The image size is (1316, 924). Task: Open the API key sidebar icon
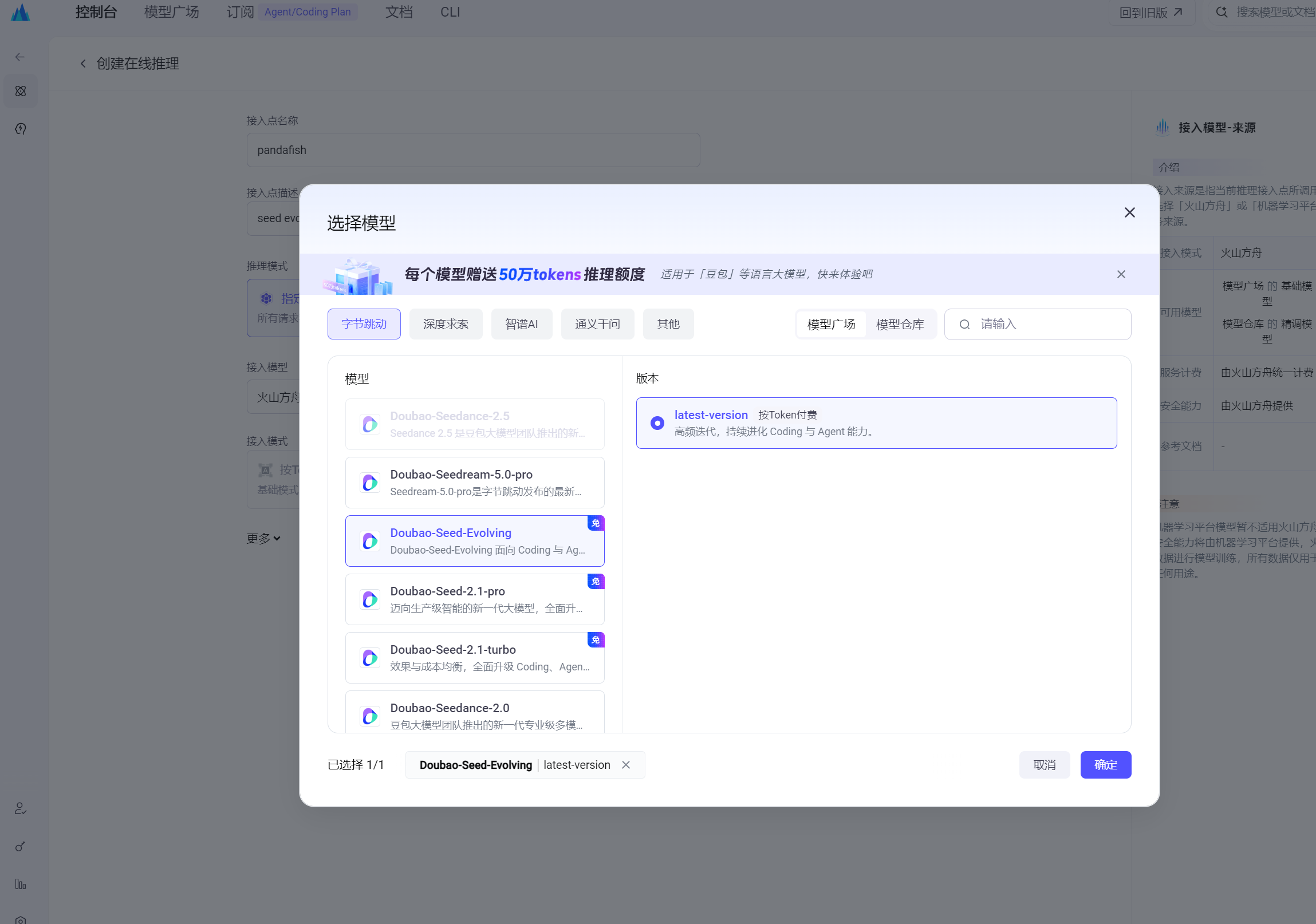(x=21, y=846)
